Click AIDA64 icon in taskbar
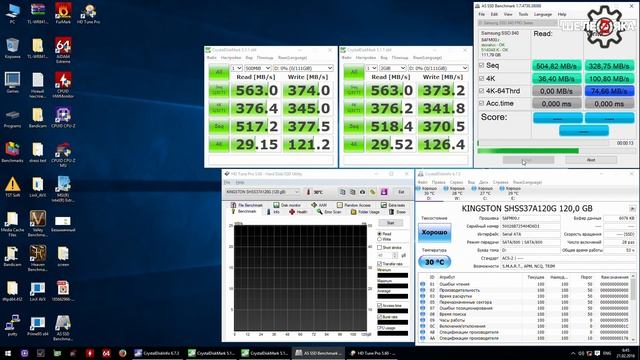Screen dimensions: 640x360 106,353
